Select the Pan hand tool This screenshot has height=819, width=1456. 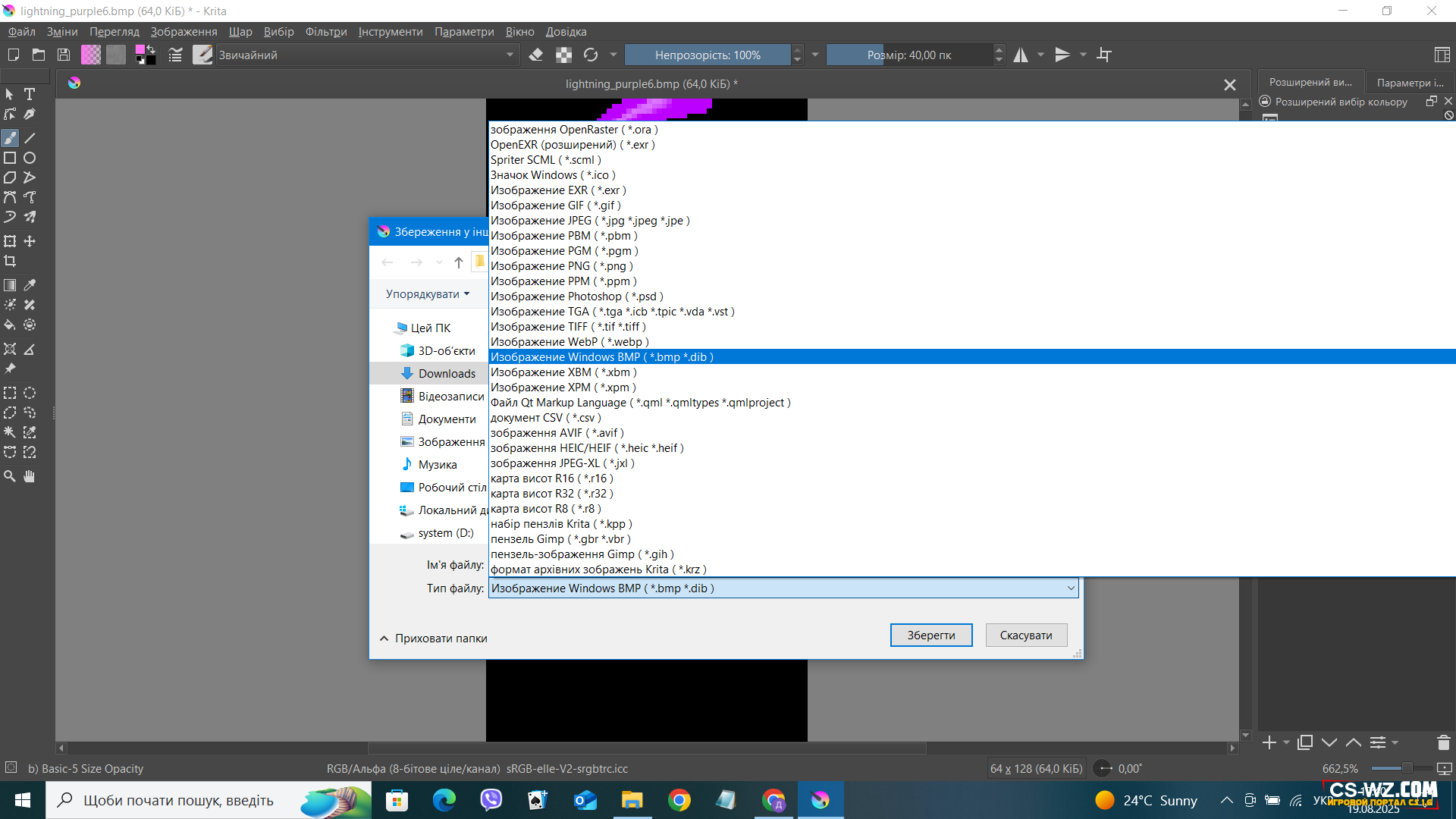[x=30, y=476]
